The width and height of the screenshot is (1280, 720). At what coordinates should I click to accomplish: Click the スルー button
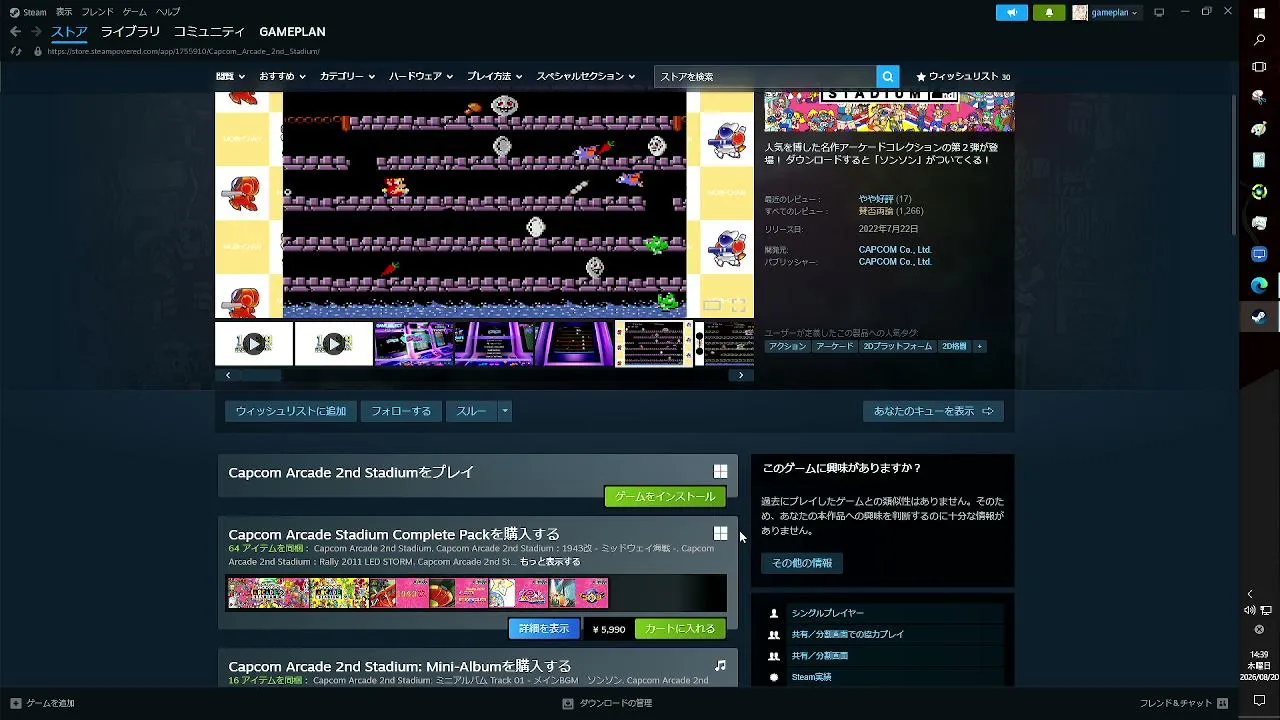click(471, 411)
